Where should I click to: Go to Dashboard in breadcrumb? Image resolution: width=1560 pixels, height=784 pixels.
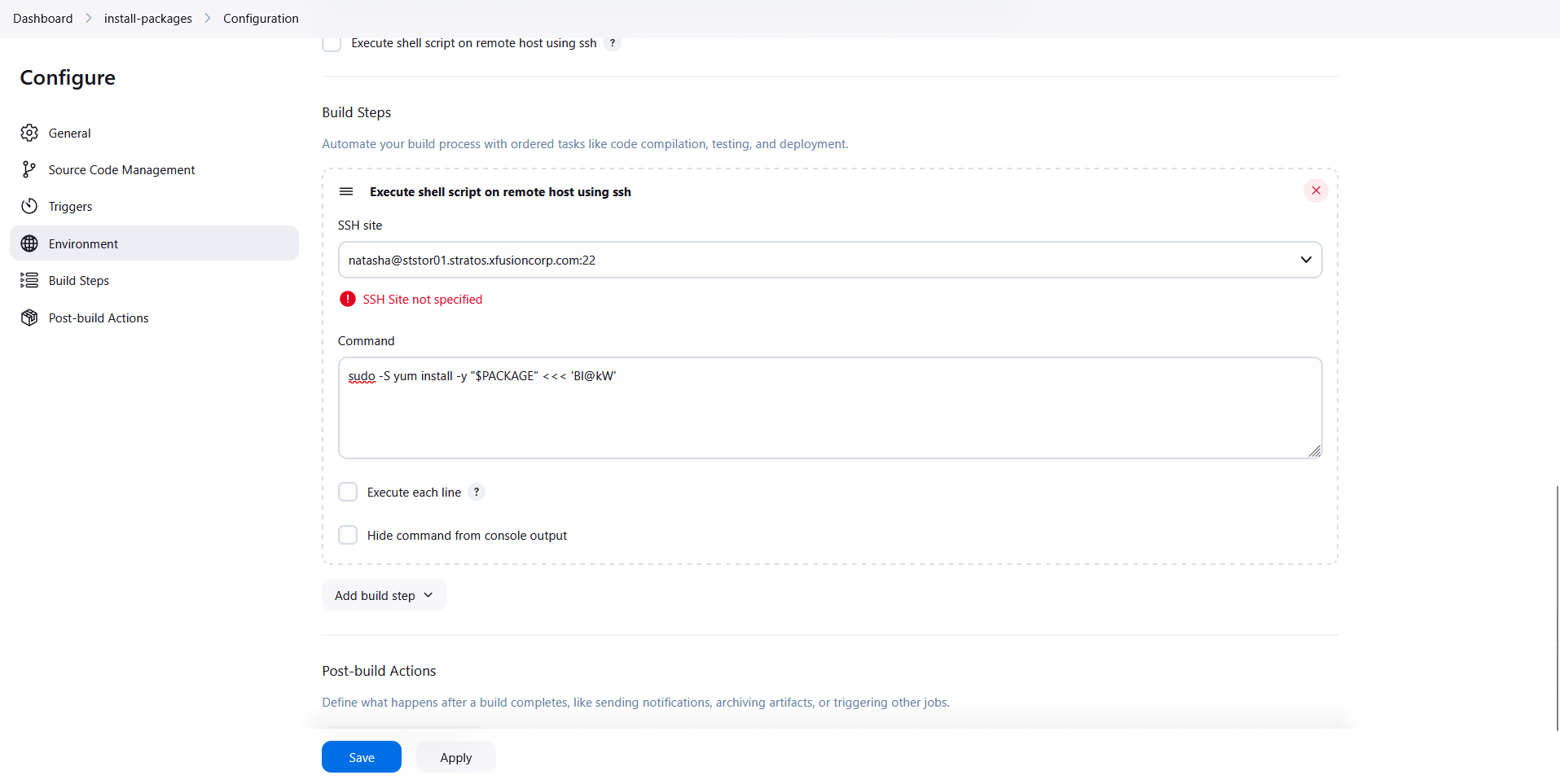tap(42, 18)
